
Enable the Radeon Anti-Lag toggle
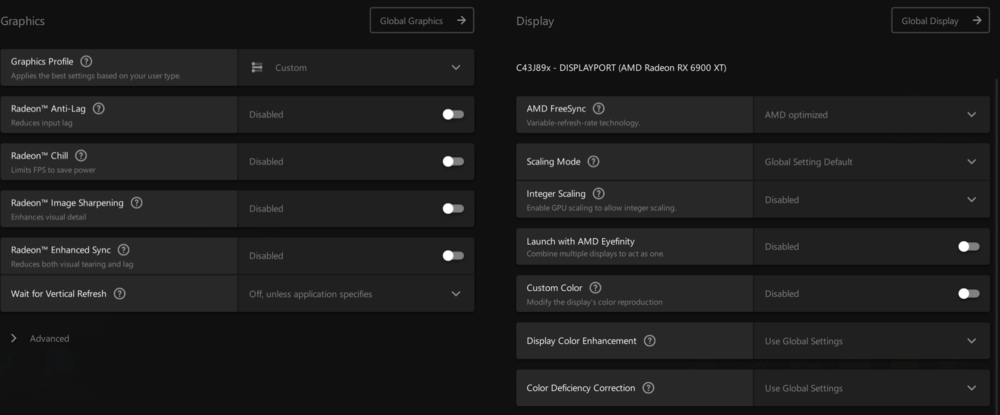[x=453, y=114]
